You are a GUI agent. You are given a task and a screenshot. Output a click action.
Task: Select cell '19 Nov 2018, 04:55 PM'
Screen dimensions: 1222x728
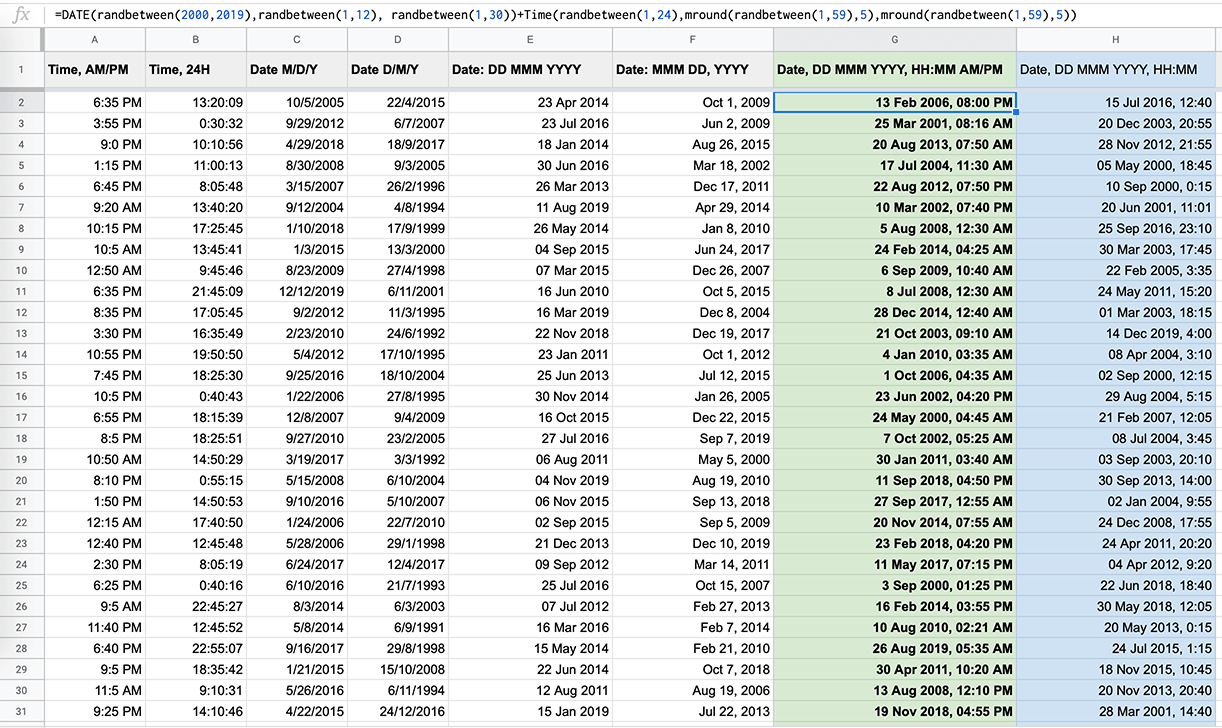tap(895, 711)
